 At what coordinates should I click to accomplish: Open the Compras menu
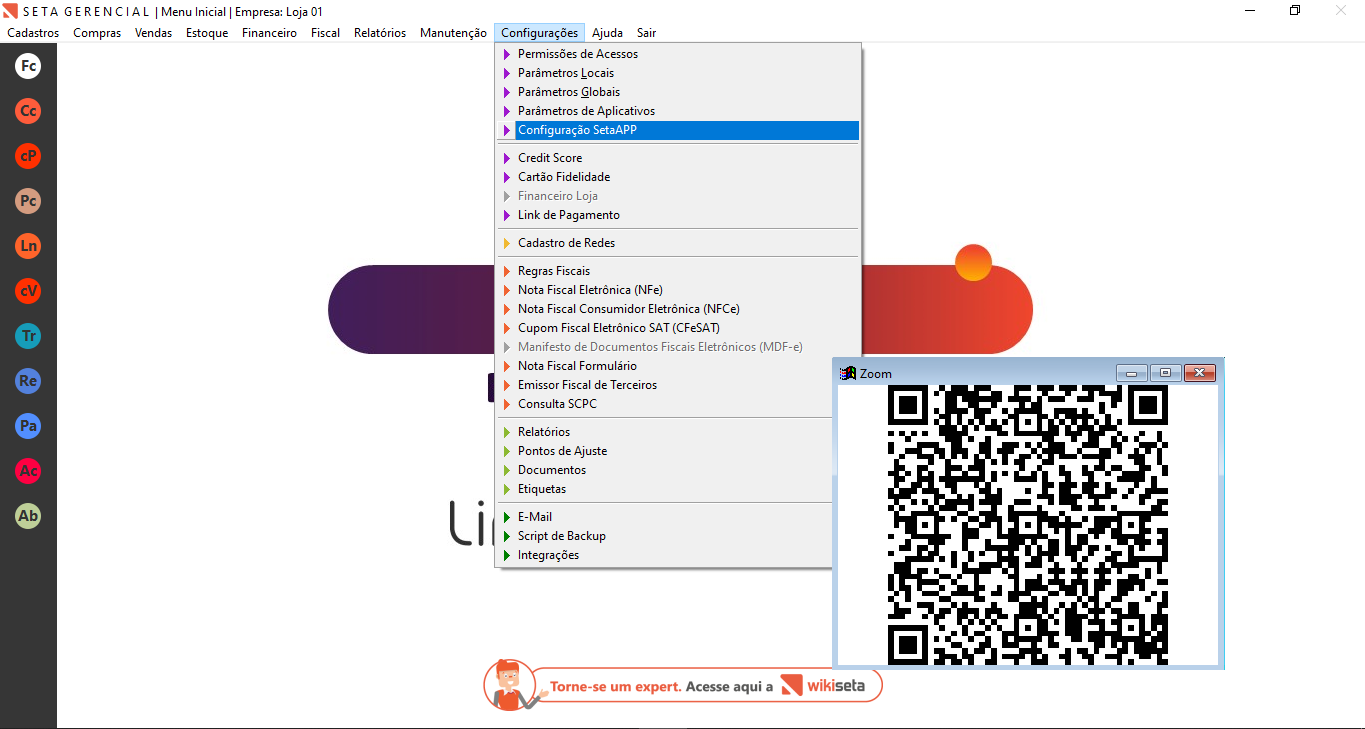[x=97, y=33]
